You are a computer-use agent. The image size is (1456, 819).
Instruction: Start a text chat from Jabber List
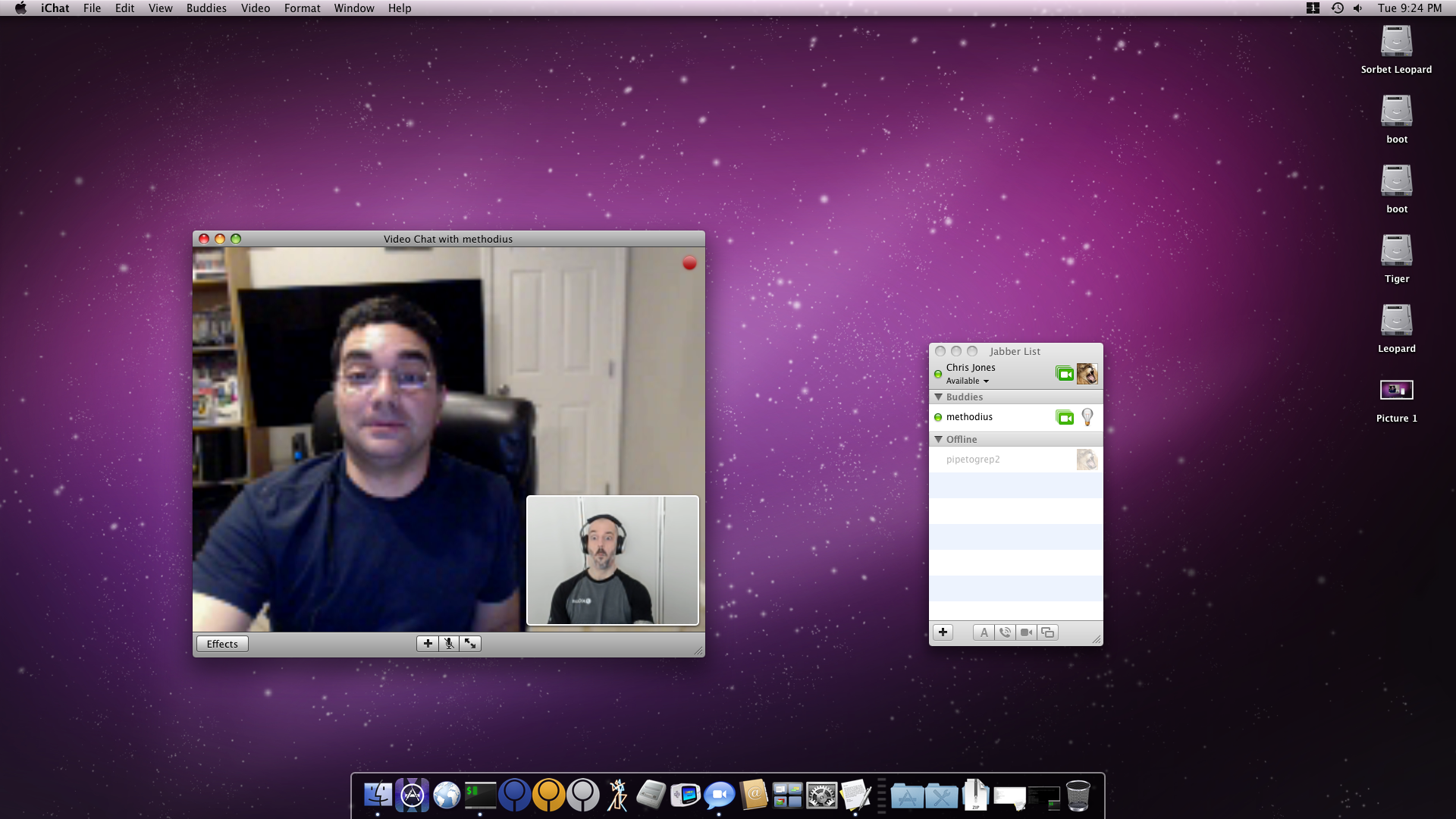(x=984, y=632)
